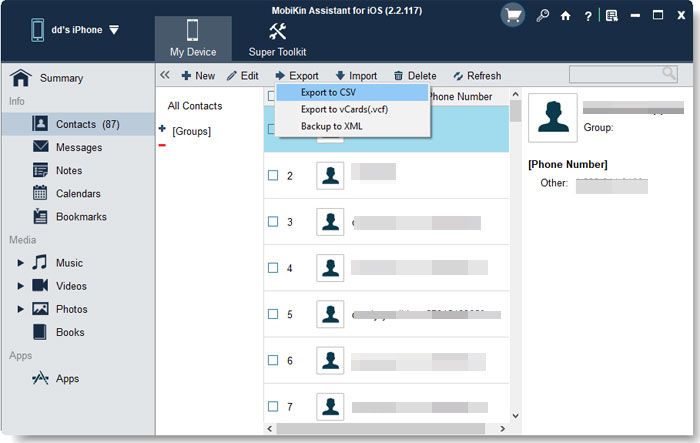Open the Apps store icon

[x=40, y=378]
